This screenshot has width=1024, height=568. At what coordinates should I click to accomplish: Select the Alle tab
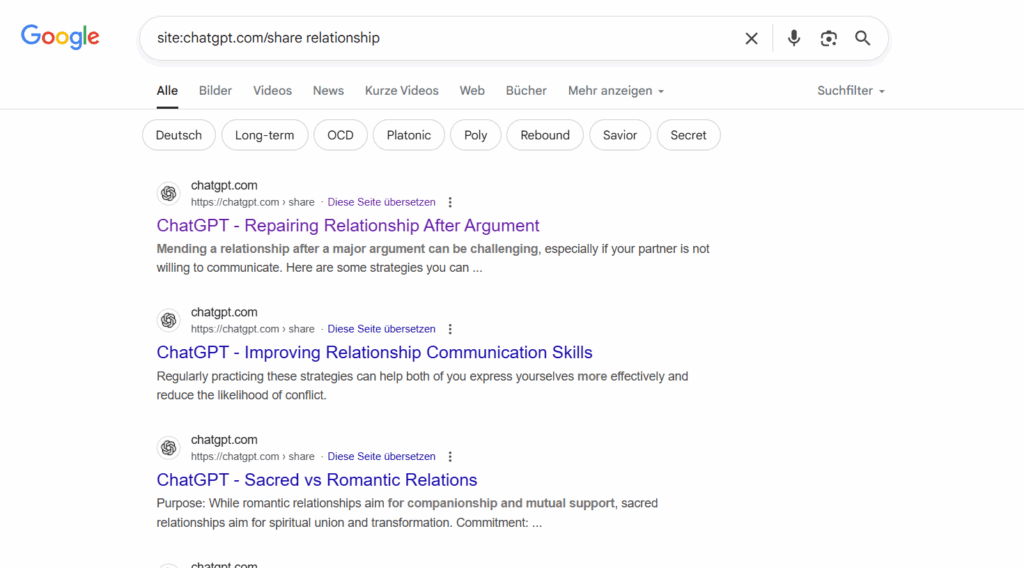pos(167,91)
